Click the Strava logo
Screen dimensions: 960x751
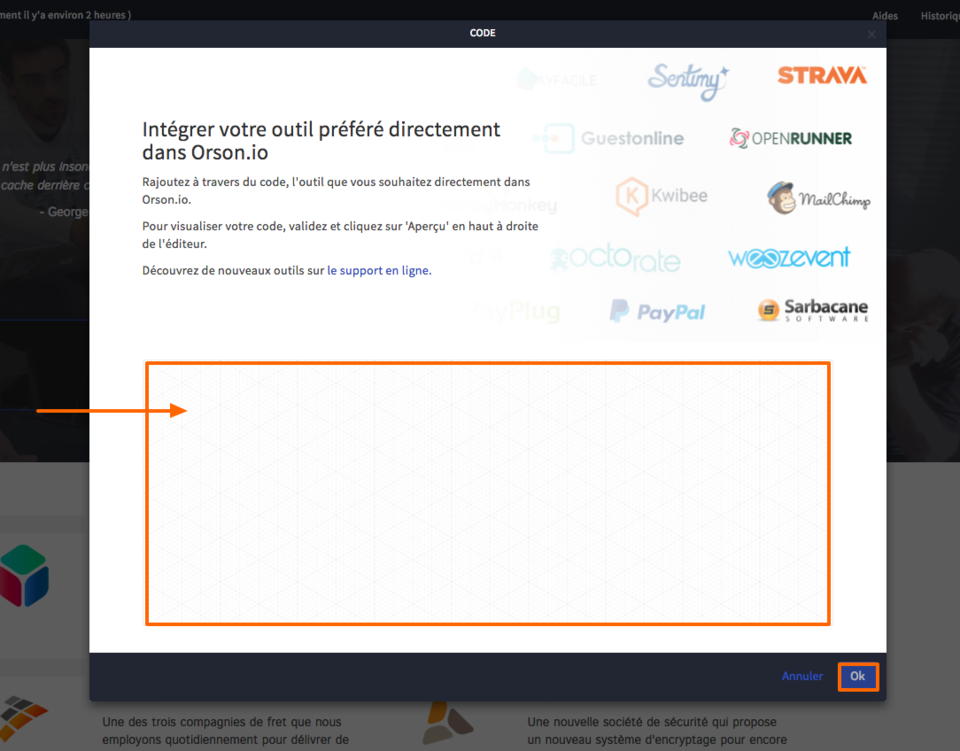822,75
